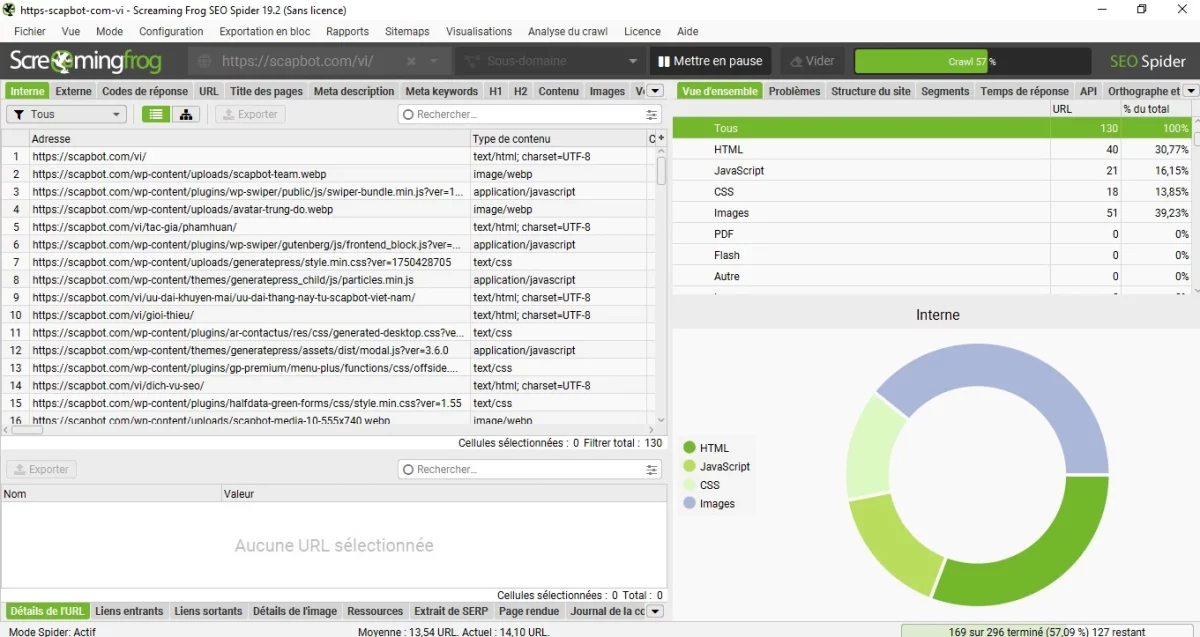Click the Vider button
Image resolution: width=1200 pixels, height=637 pixels.
click(812, 61)
